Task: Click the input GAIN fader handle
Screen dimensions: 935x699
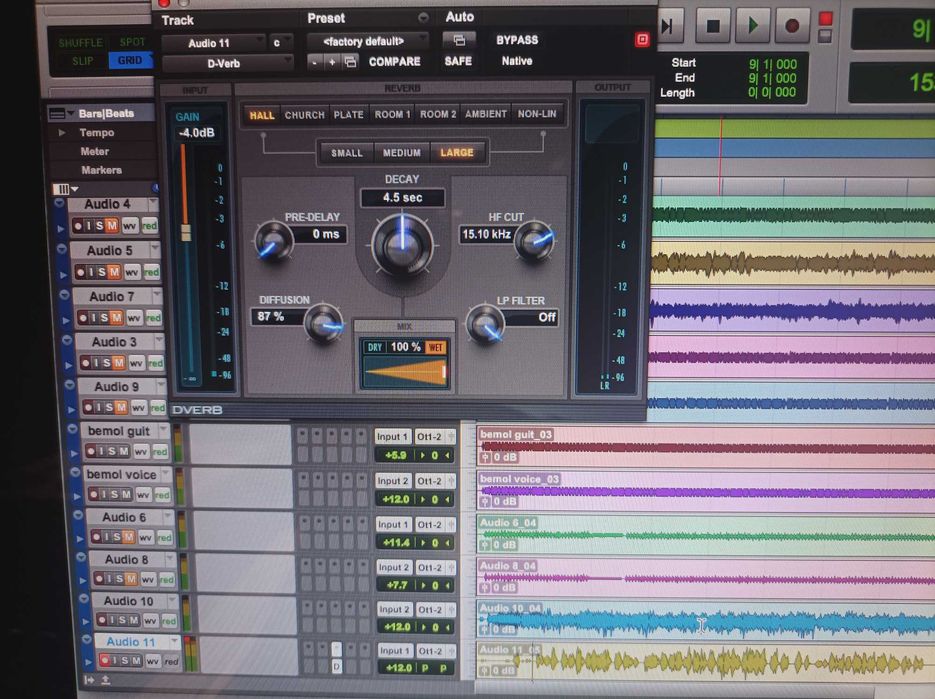Action: click(185, 233)
